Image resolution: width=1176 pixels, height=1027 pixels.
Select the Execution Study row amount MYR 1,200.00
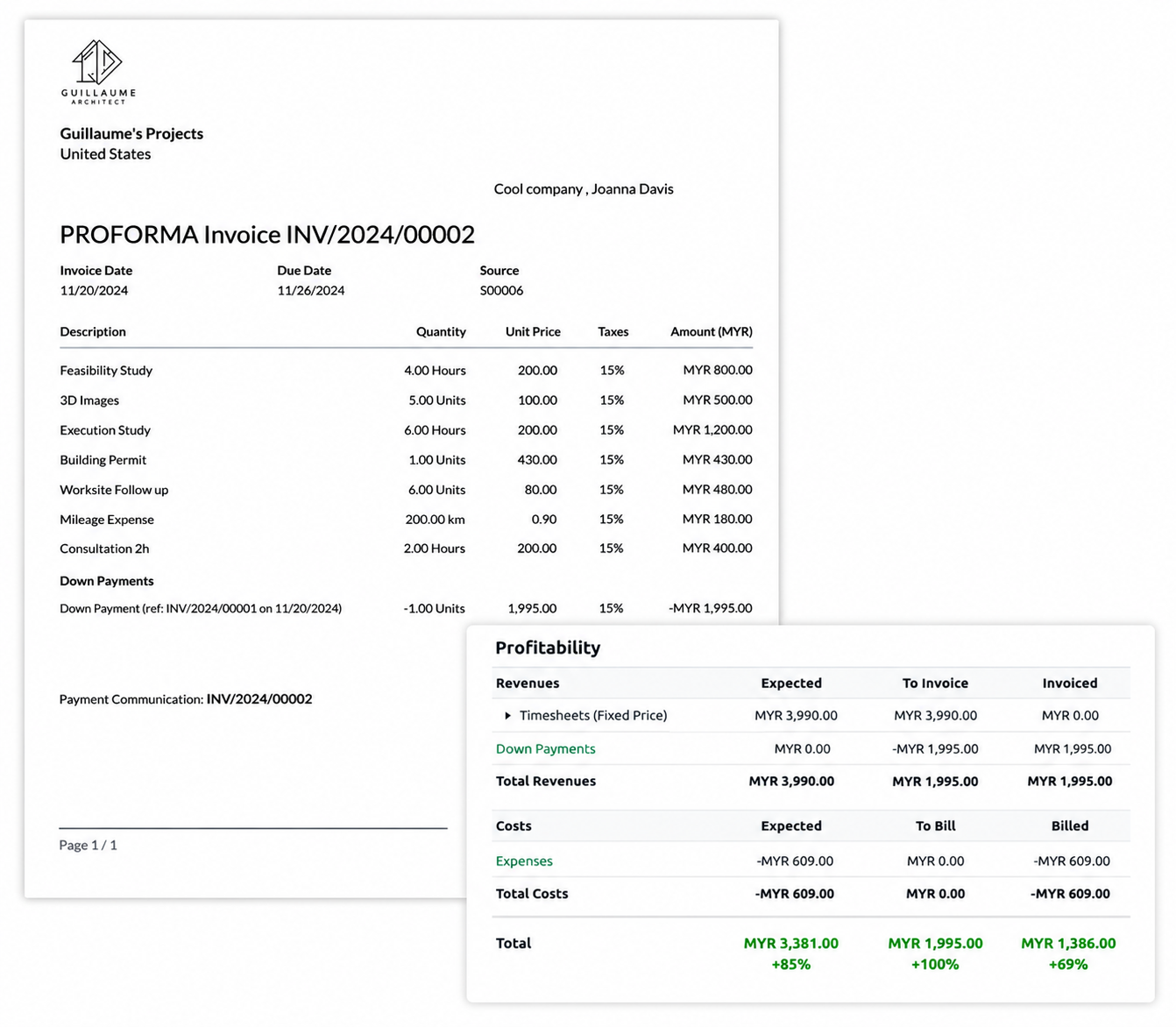tap(712, 430)
